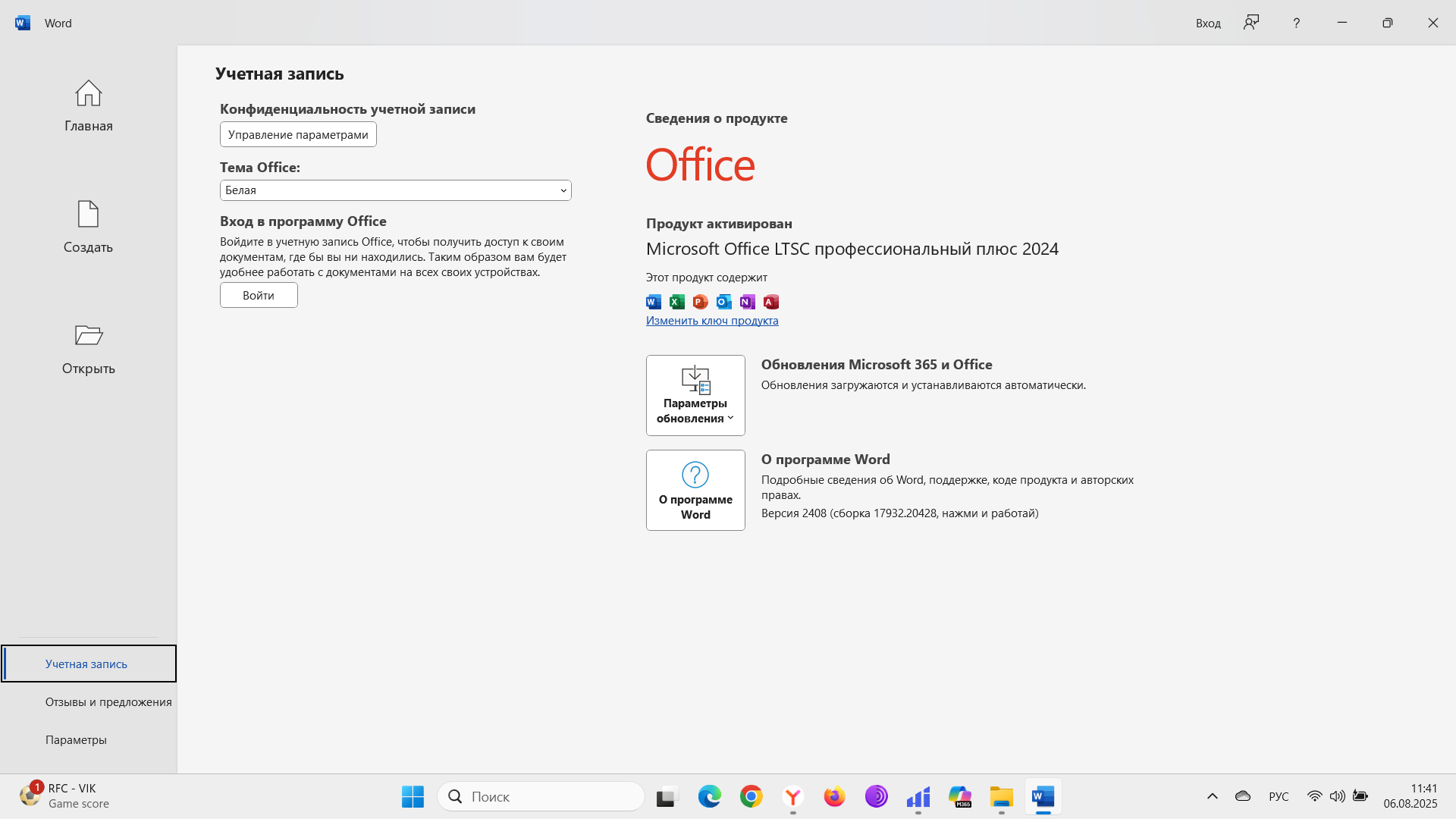The width and height of the screenshot is (1456, 819).
Task: Open the feedback person icon in title bar
Action: coord(1251,23)
